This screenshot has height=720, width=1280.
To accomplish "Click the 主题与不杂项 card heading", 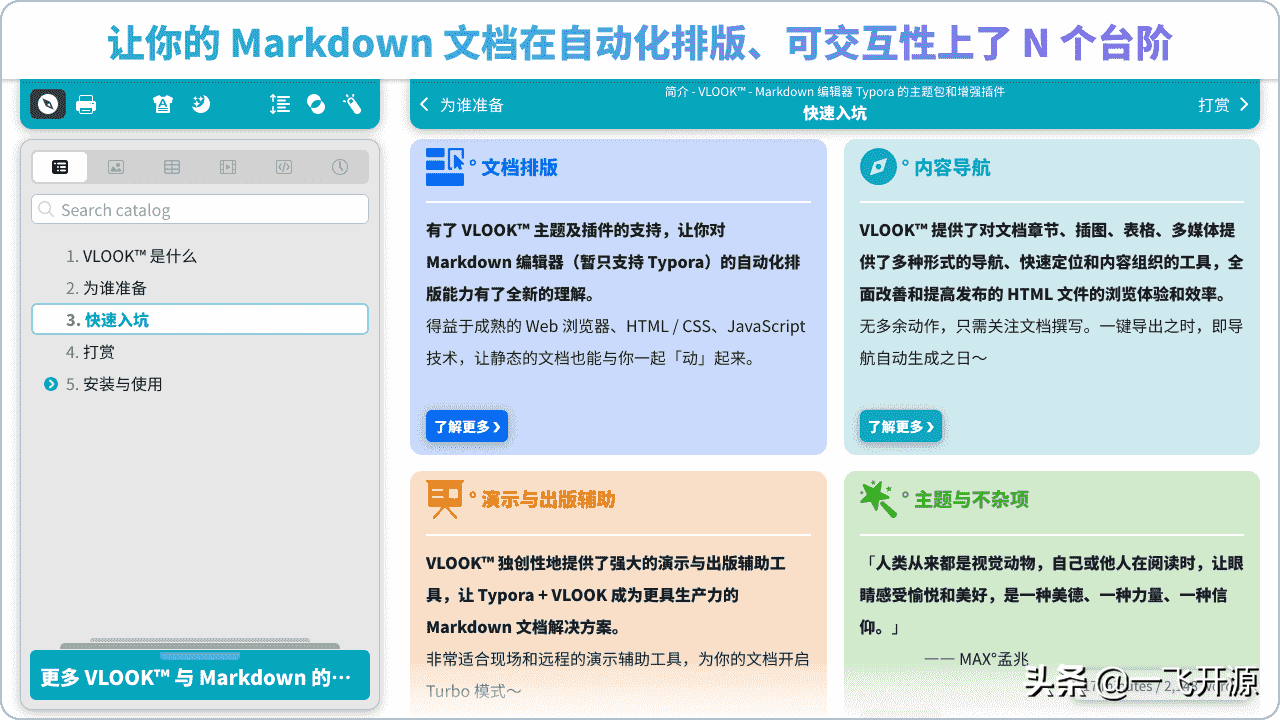I will pos(971,499).
